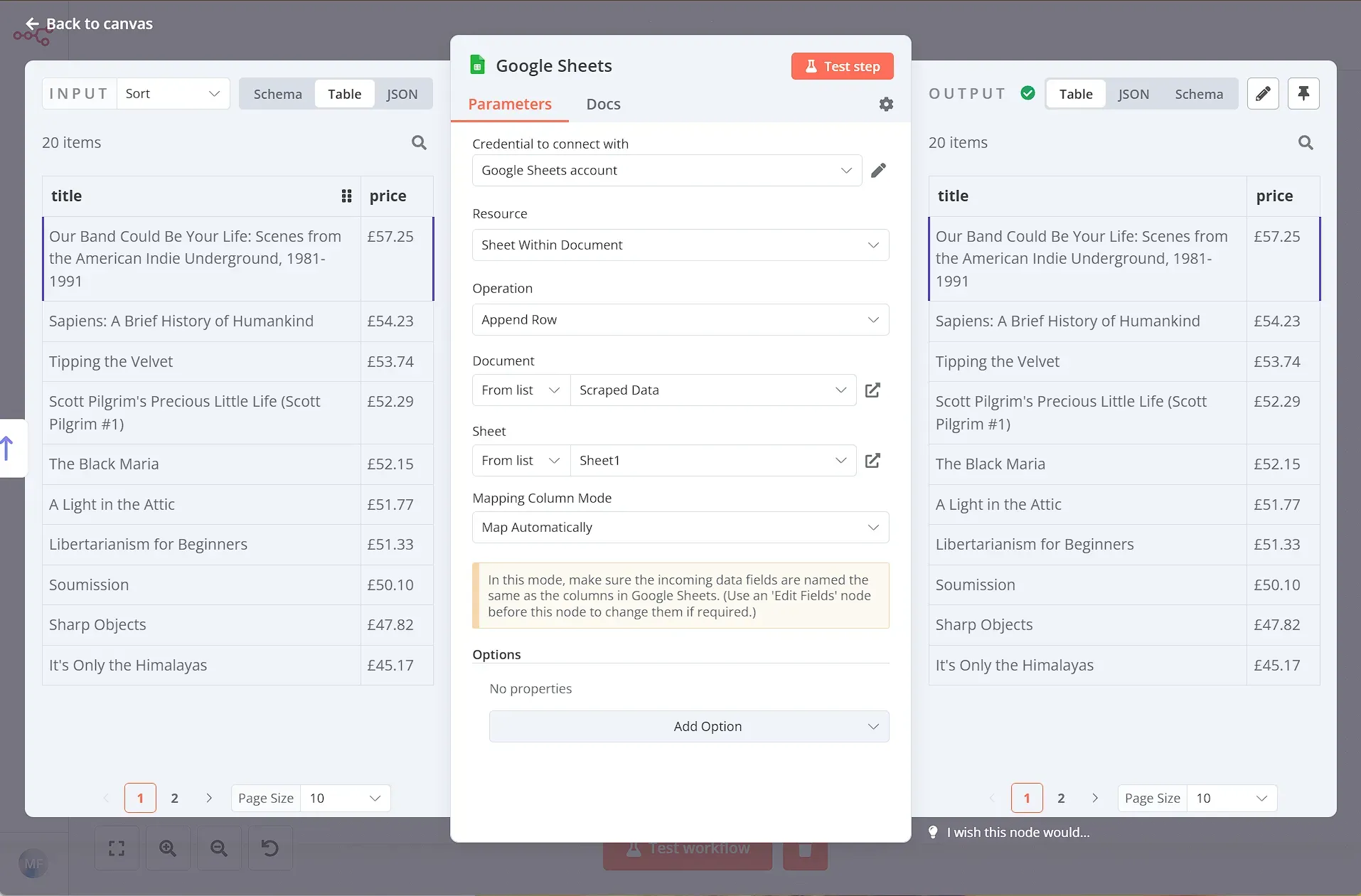This screenshot has width=1361, height=896.
Task: Pin the output data
Action: (1304, 93)
